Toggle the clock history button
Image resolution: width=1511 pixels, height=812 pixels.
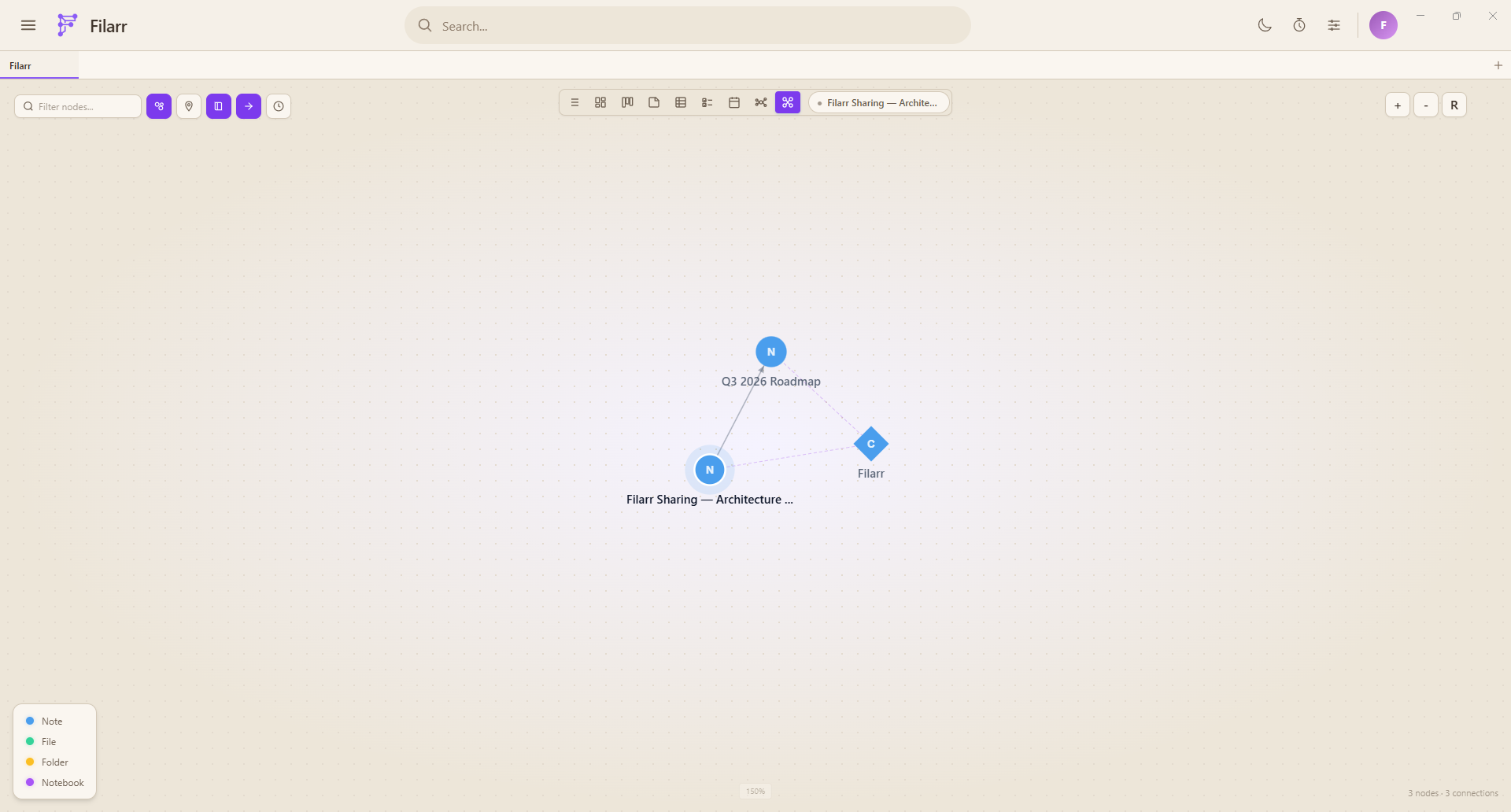[x=279, y=106]
